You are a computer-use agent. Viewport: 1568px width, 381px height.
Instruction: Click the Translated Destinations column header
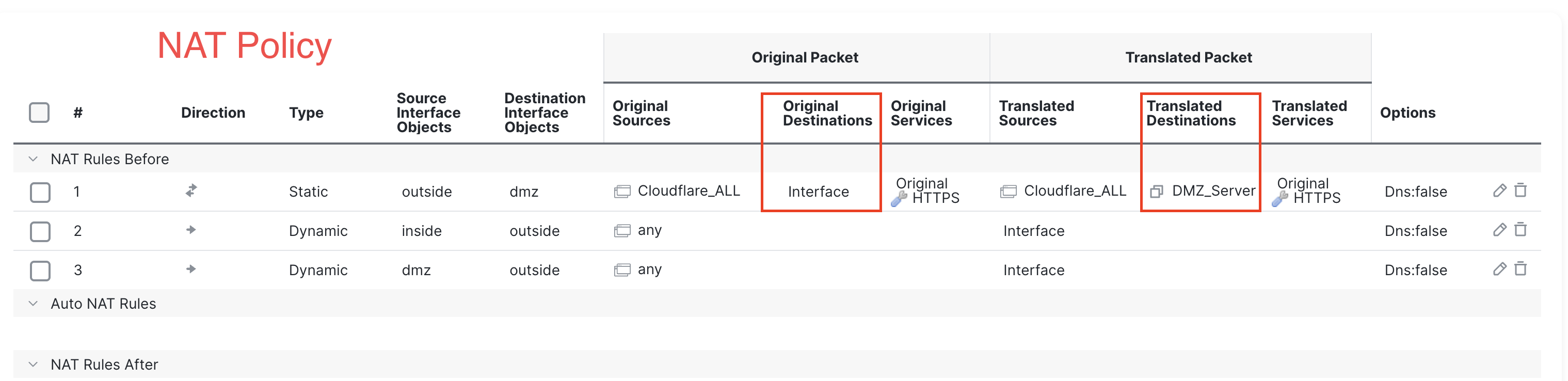[x=1191, y=113]
